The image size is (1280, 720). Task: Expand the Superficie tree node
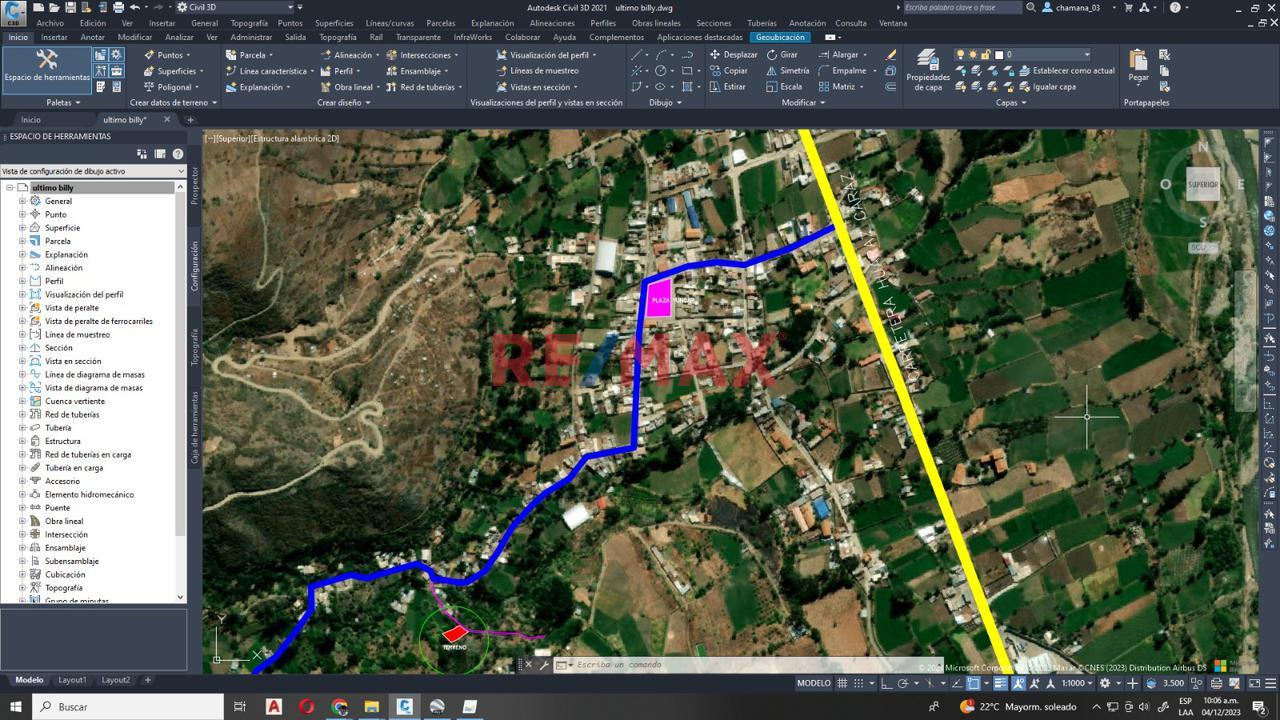pyautogui.click(x=22, y=228)
